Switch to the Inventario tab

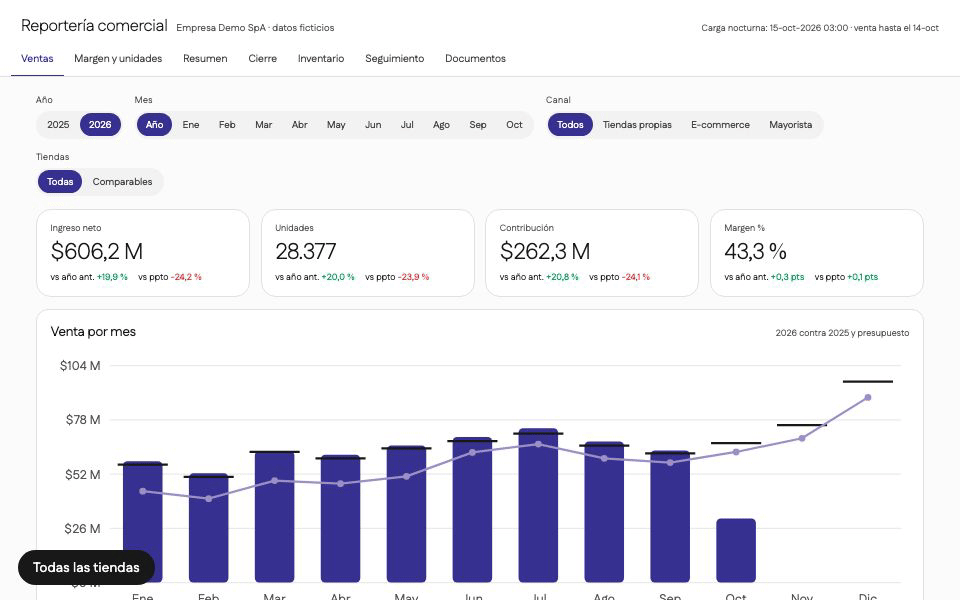coord(321,59)
